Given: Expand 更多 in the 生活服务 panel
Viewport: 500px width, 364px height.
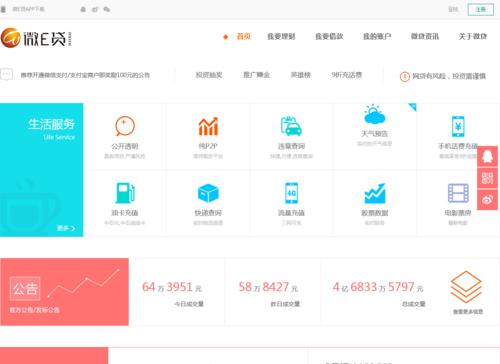Looking at the screenshot, I should coord(66,228).
